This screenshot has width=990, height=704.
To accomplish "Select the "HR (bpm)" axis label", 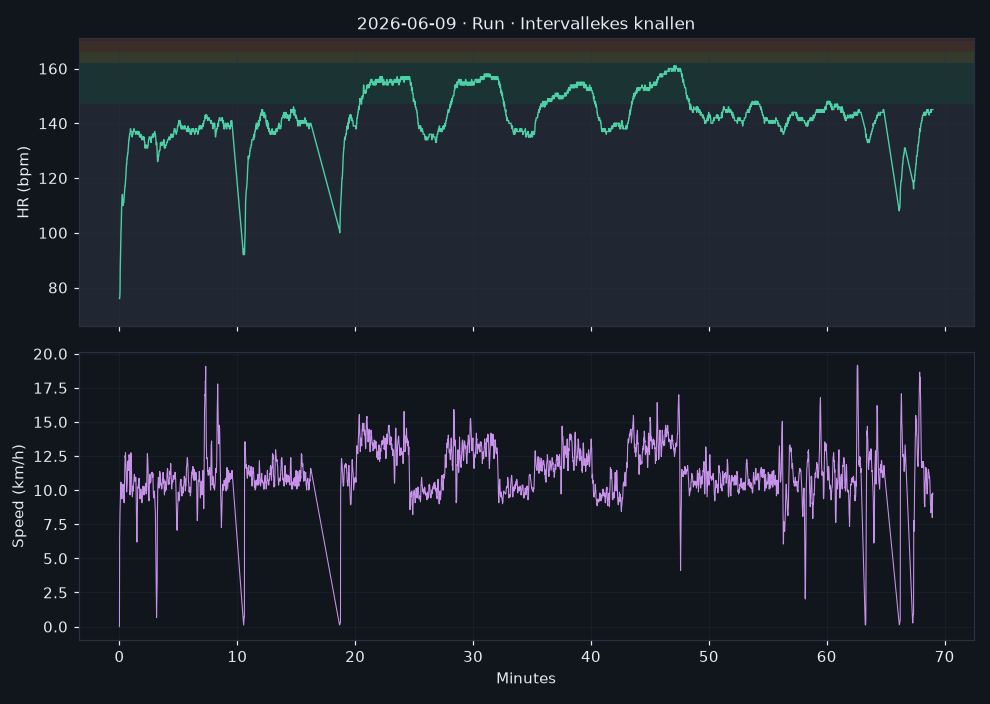I will pos(23,182).
